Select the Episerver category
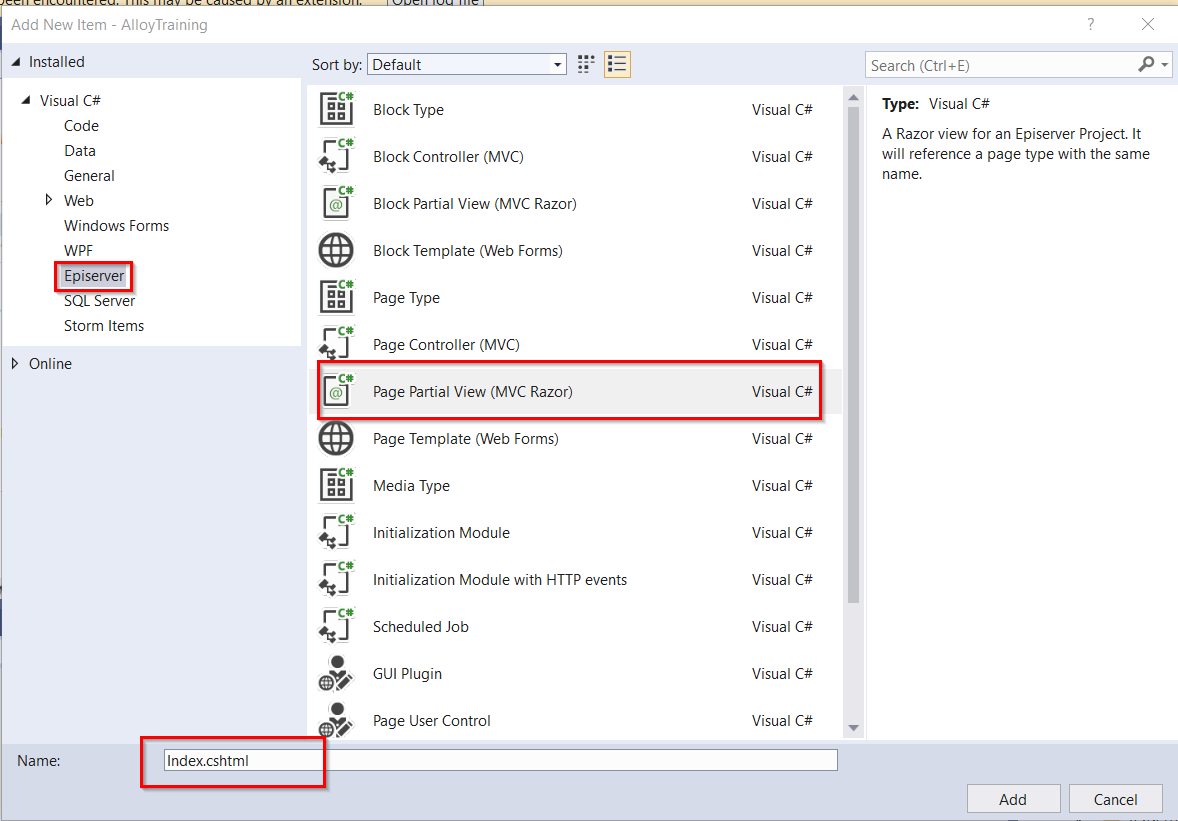 tap(94, 276)
